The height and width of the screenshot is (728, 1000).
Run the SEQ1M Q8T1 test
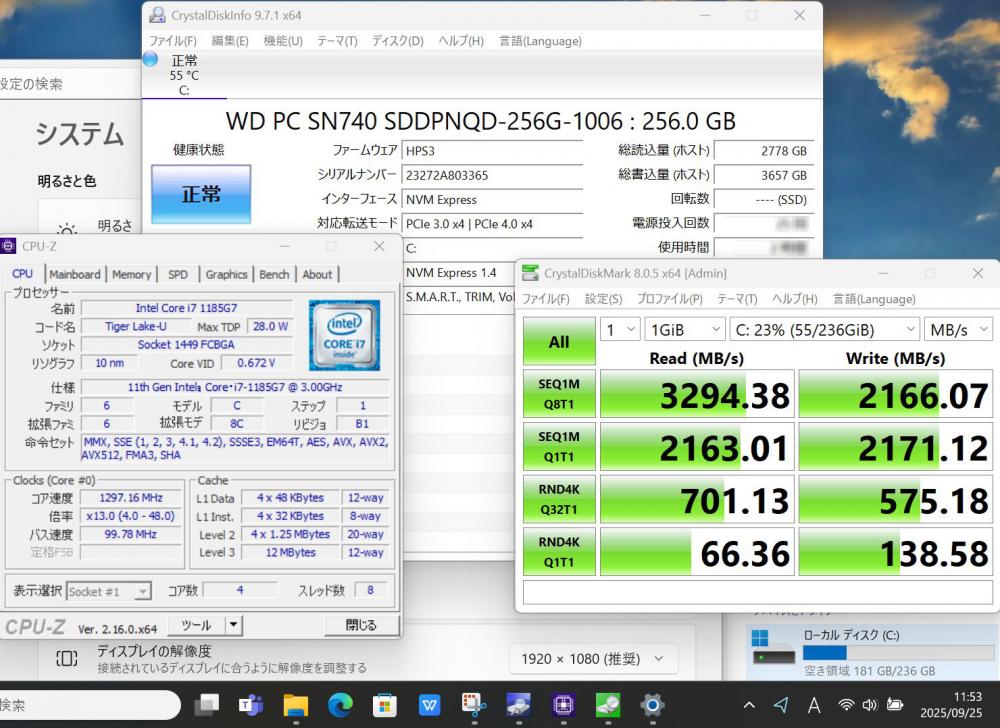click(x=559, y=393)
